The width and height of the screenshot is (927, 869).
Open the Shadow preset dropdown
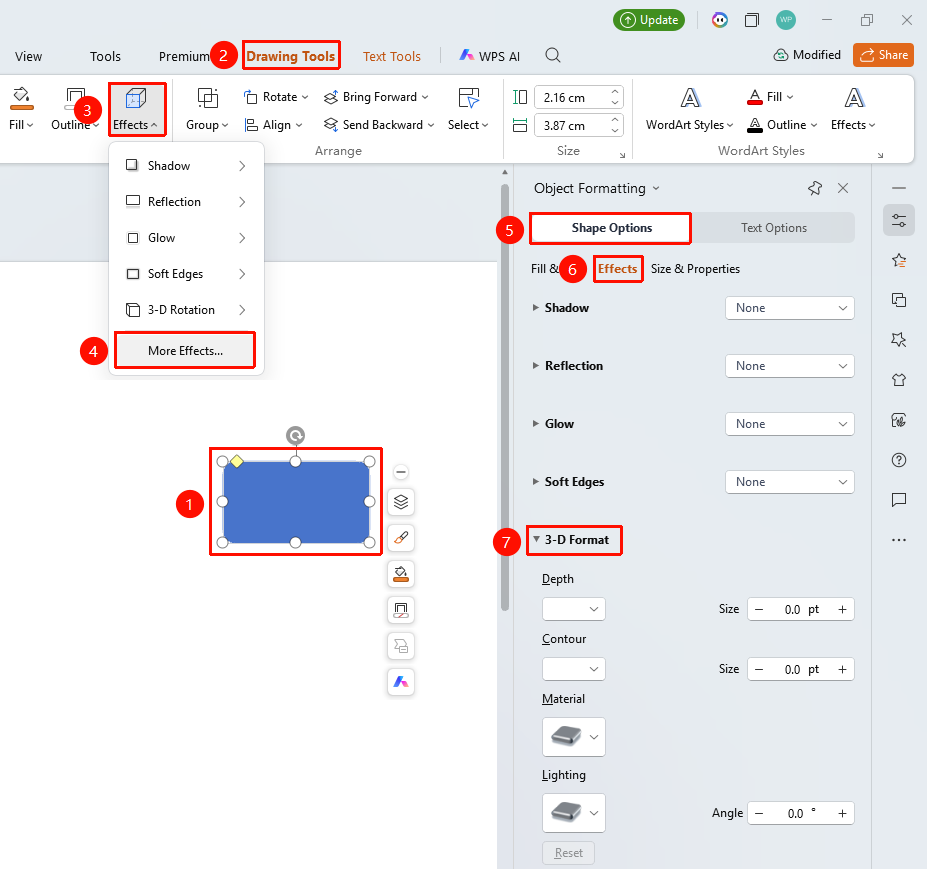pos(790,308)
